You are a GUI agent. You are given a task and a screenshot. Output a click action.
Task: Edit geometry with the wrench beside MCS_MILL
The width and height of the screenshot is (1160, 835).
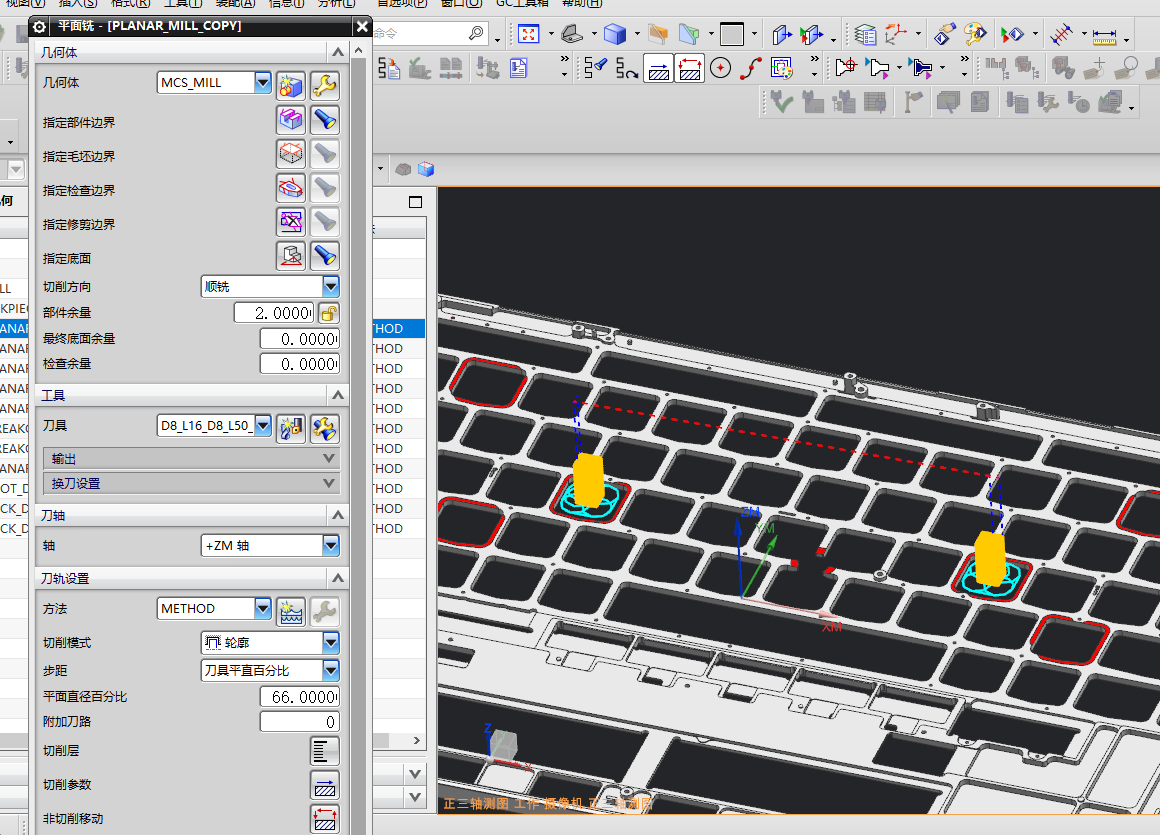pyautogui.click(x=325, y=86)
